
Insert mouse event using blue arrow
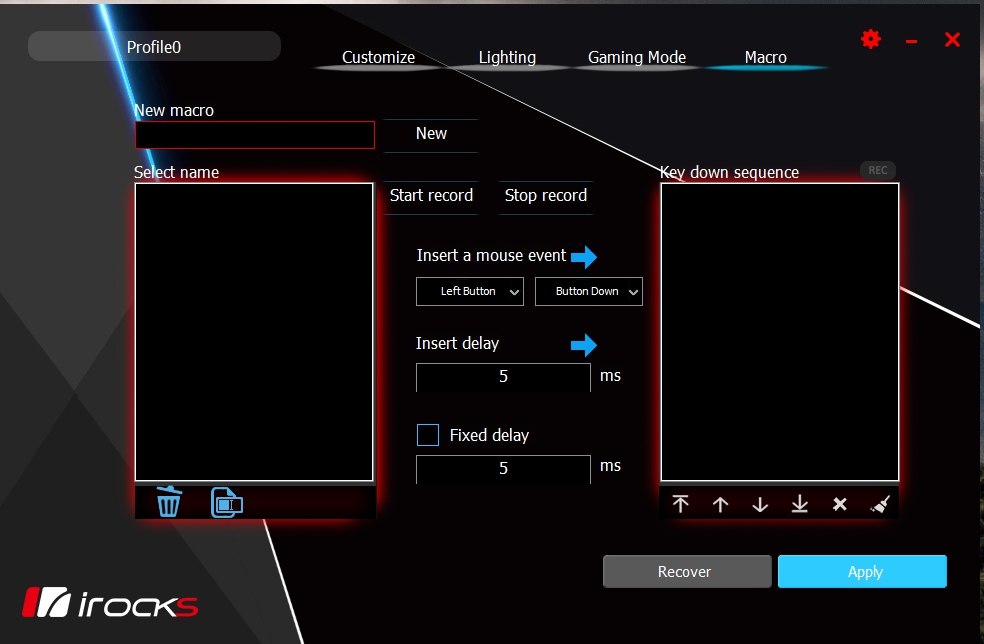point(584,256)
